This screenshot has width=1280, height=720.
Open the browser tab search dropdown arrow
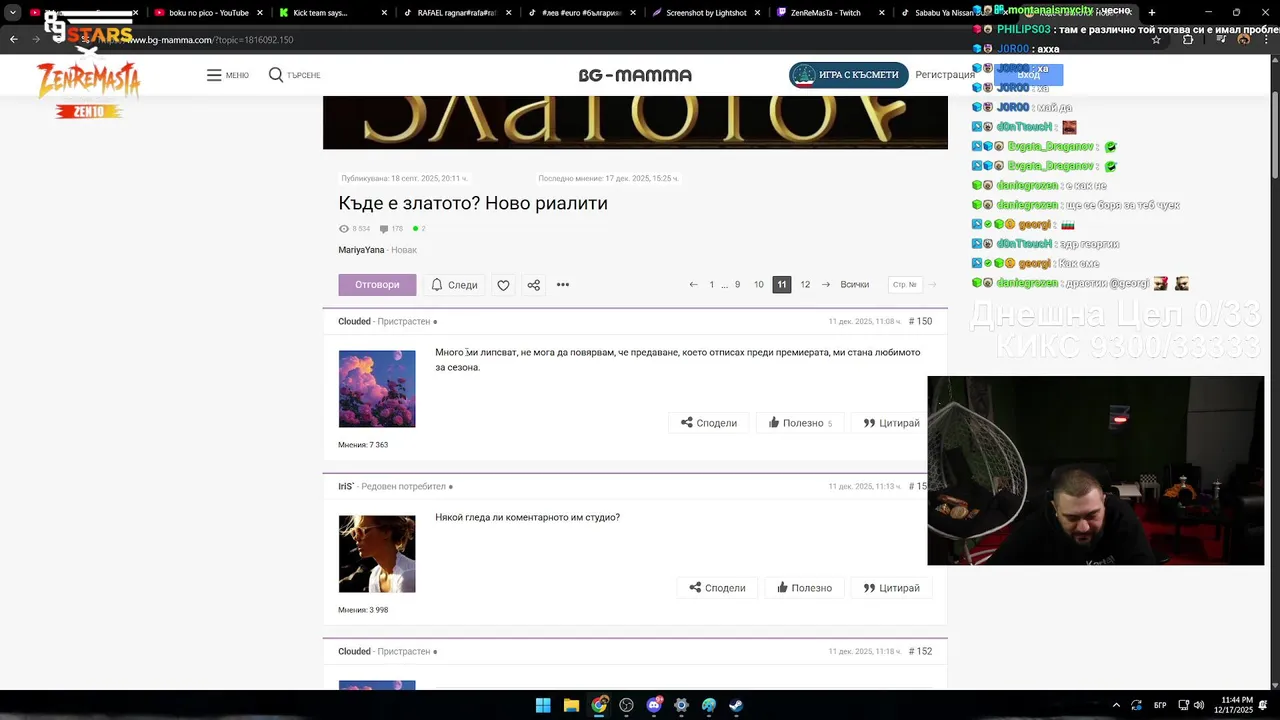(13, 13)
